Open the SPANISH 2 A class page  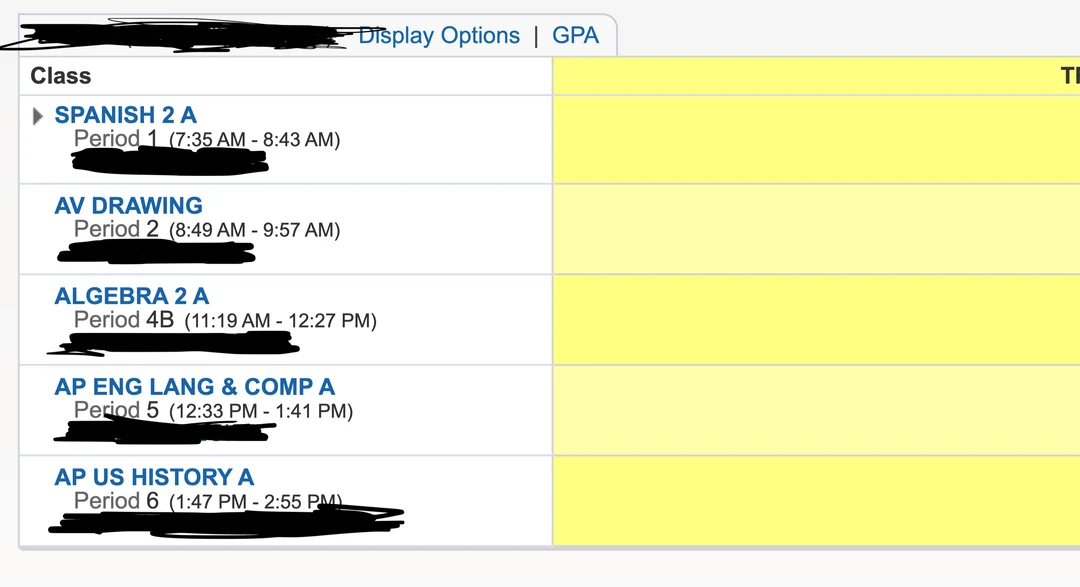125,115
